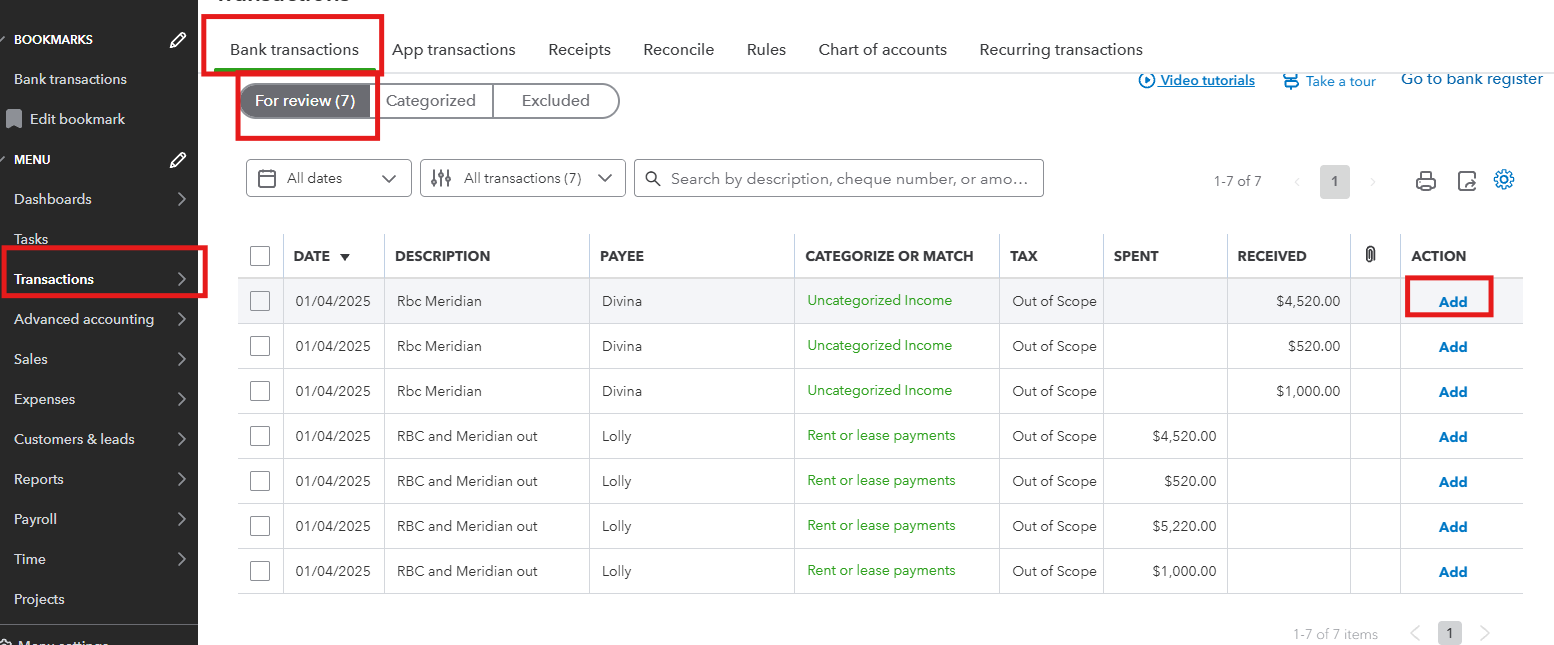The width and height of the screenshot is (1554, 645).
Task: Check the Divina $4,520.00 row checkbox
Action: [260, 301]
